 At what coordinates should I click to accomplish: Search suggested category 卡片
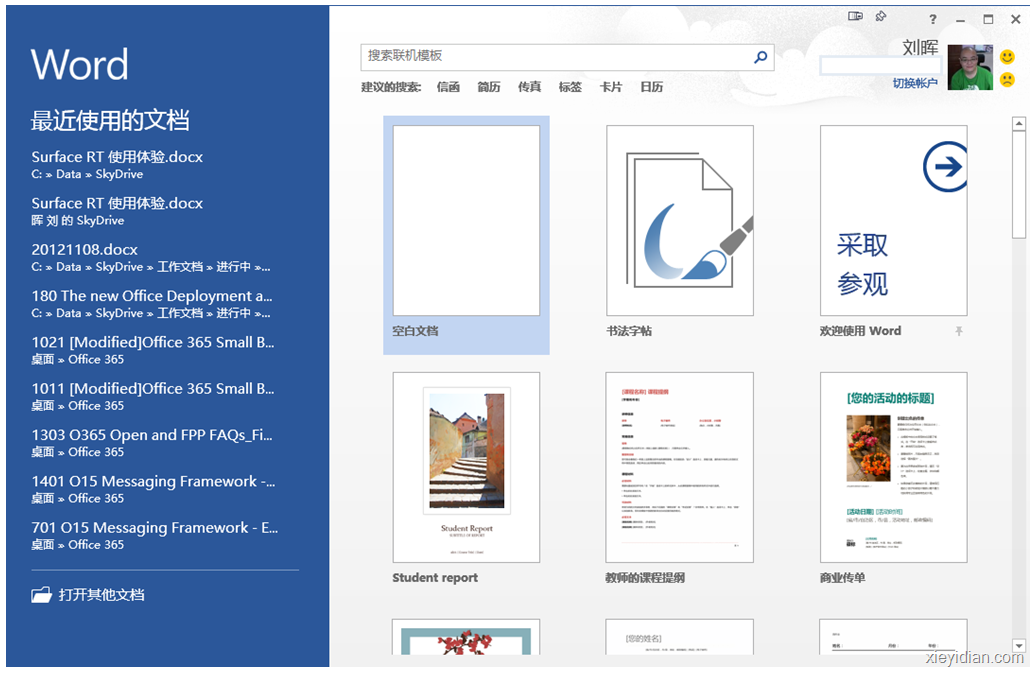point(611,87)
